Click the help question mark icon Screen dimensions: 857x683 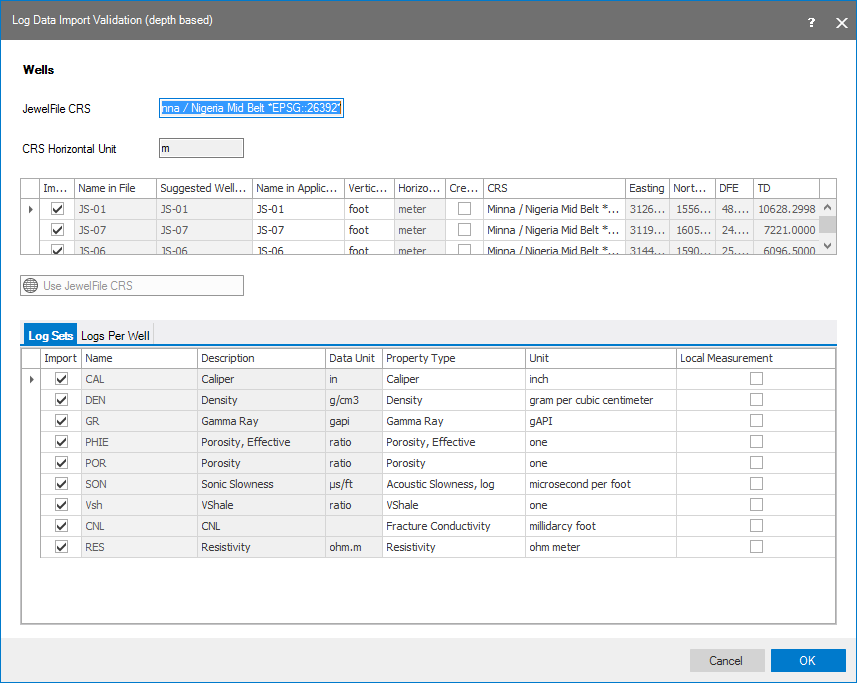pyautogui.click(x=811, y=22)
